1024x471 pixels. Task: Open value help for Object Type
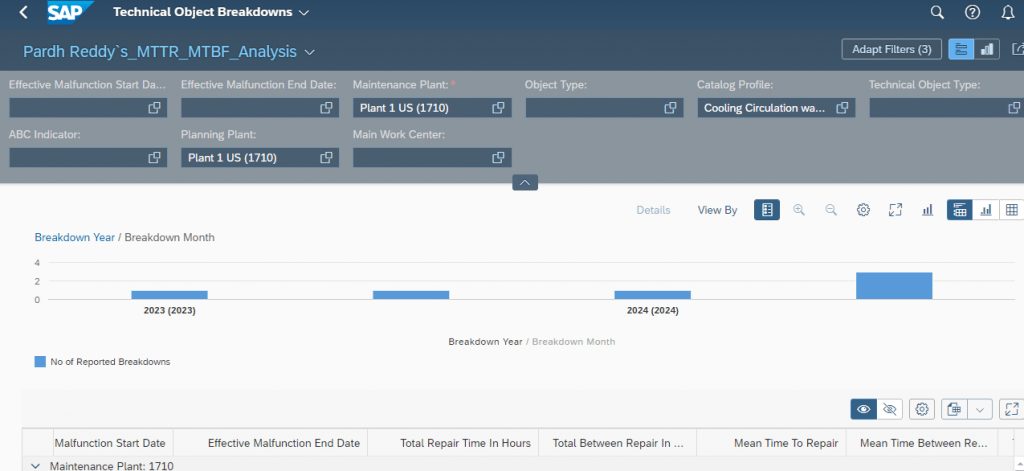click(x=670, y=108)
